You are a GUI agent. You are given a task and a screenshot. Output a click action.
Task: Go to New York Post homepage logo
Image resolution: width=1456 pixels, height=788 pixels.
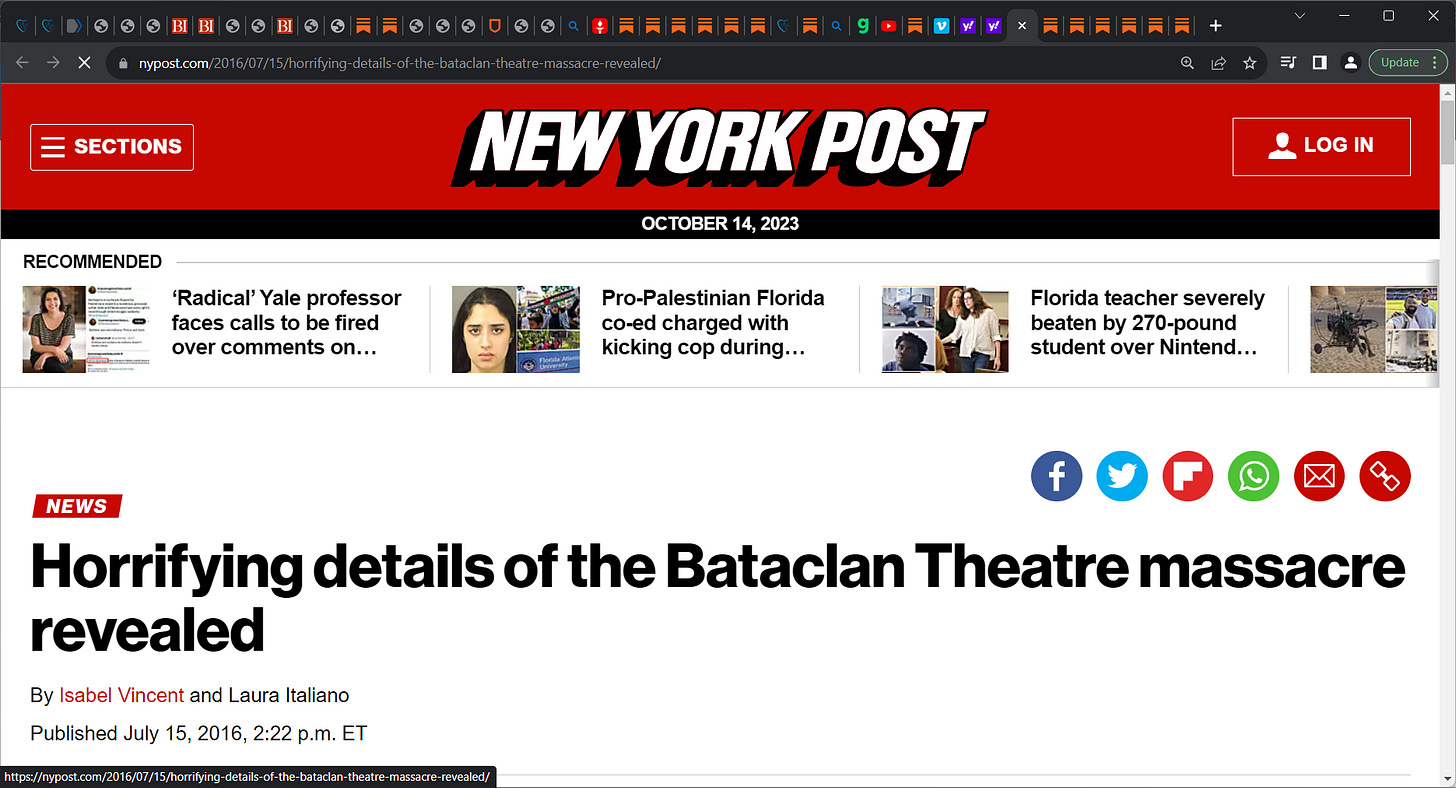(x=720, y=146)
